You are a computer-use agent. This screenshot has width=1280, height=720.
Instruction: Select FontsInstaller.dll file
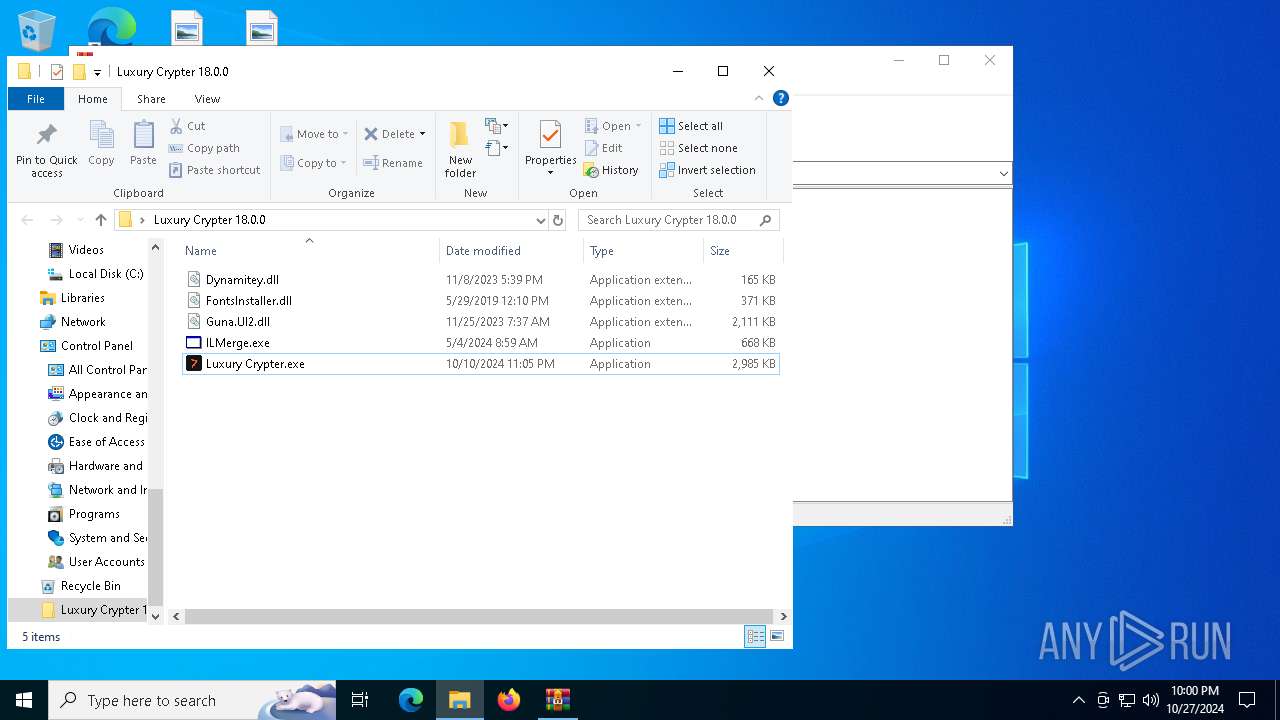click(x=249, y=301)
